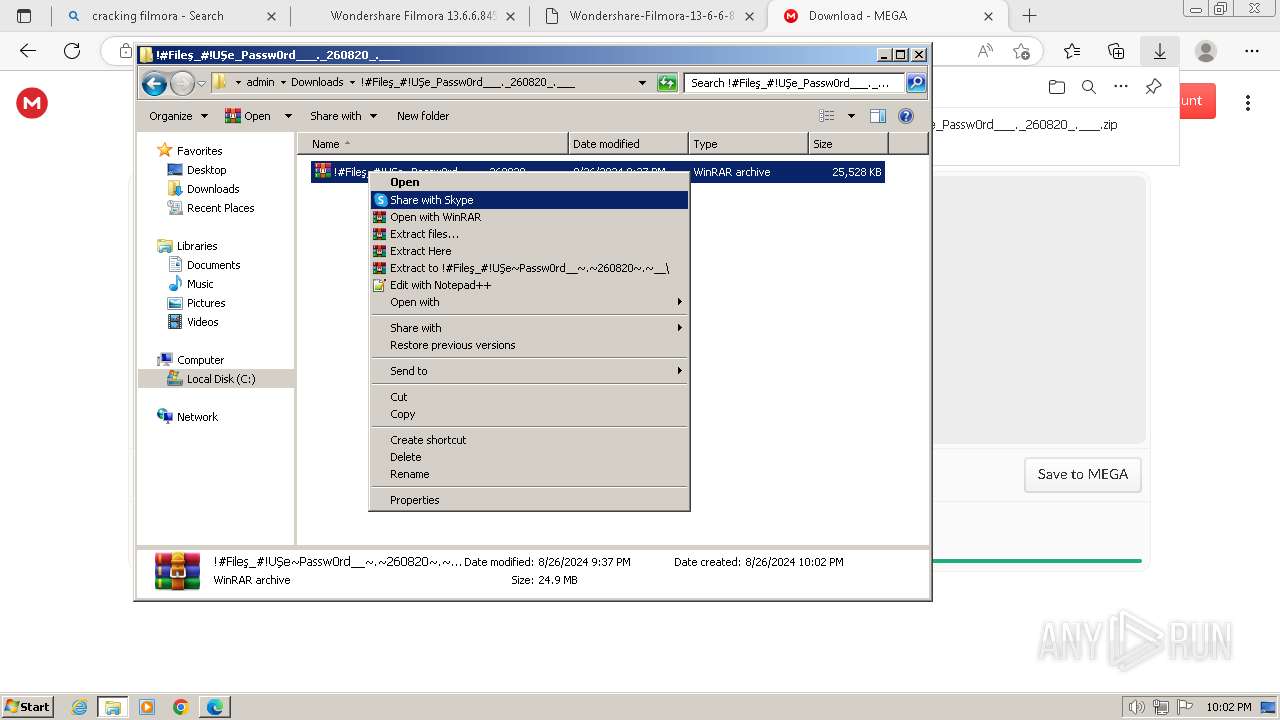Screen dimensions: 1280x720
Task: Open downloads folder icon in flyout
Action: coord(1057,87)
